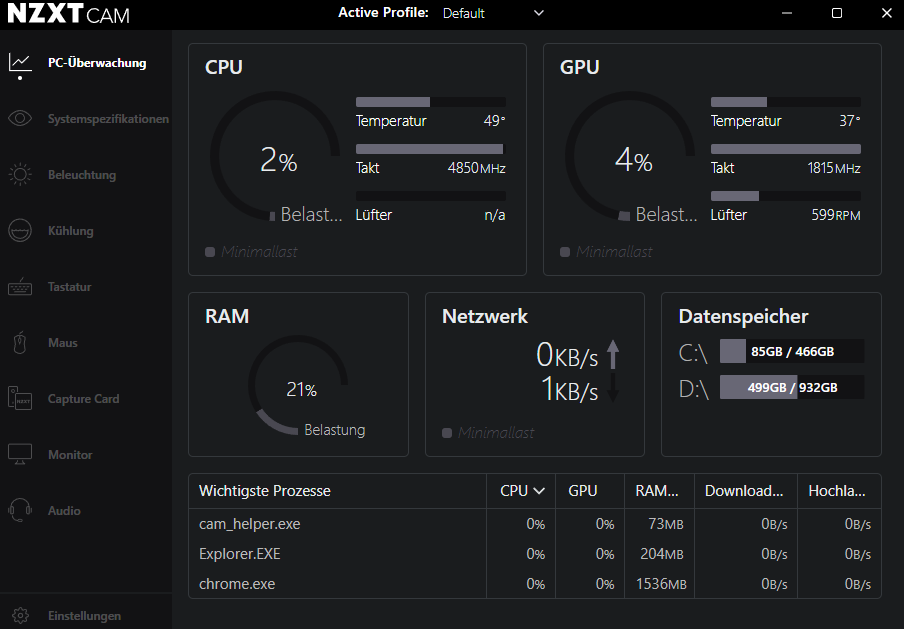Image resolution: width=904 pixels, height=629 pixels.
Task: Click the D:\ drive usage bar
Action: pyautogui.click(x=792, y=387)
